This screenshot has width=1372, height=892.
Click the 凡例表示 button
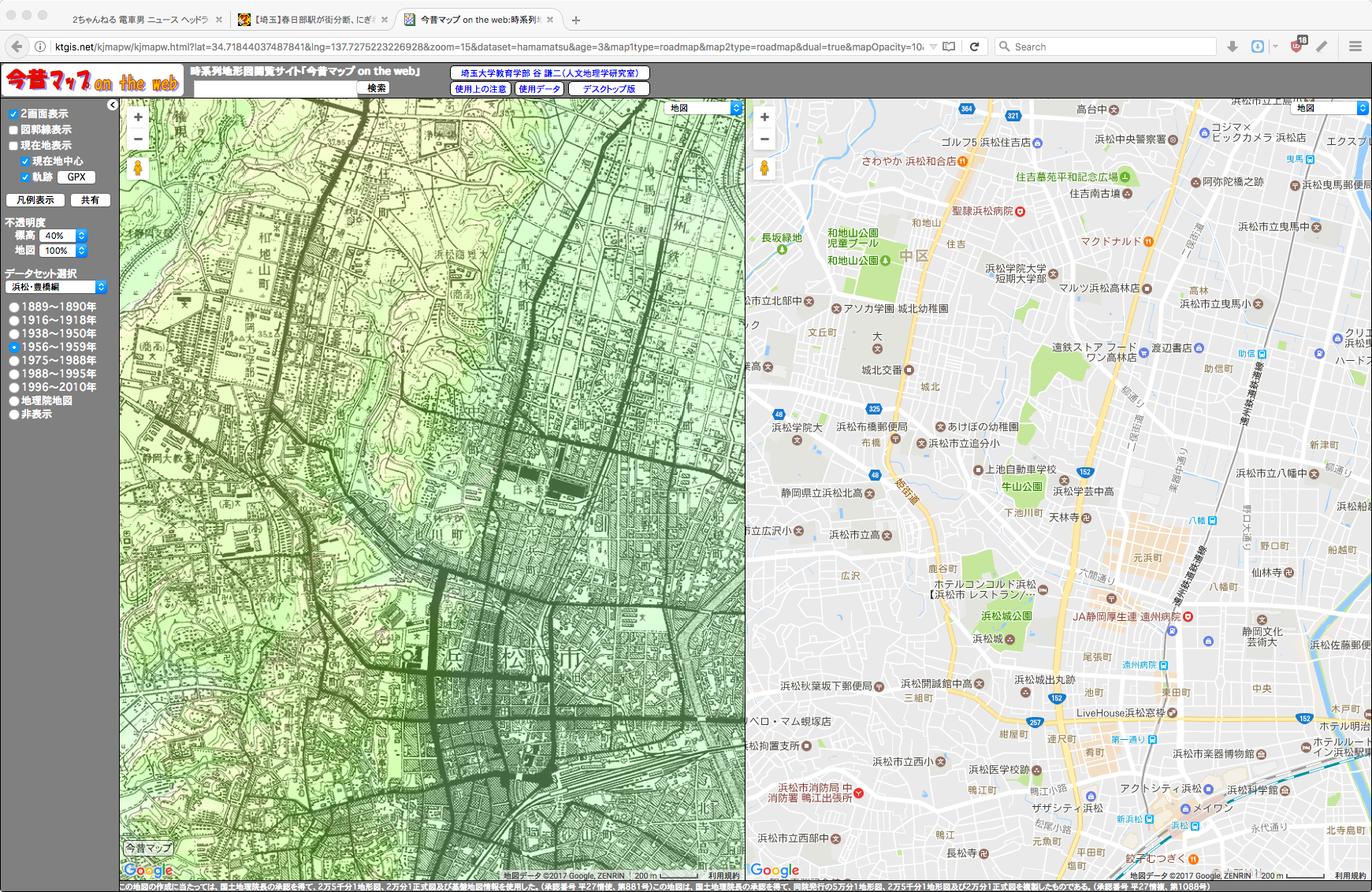tap(35, 200)
